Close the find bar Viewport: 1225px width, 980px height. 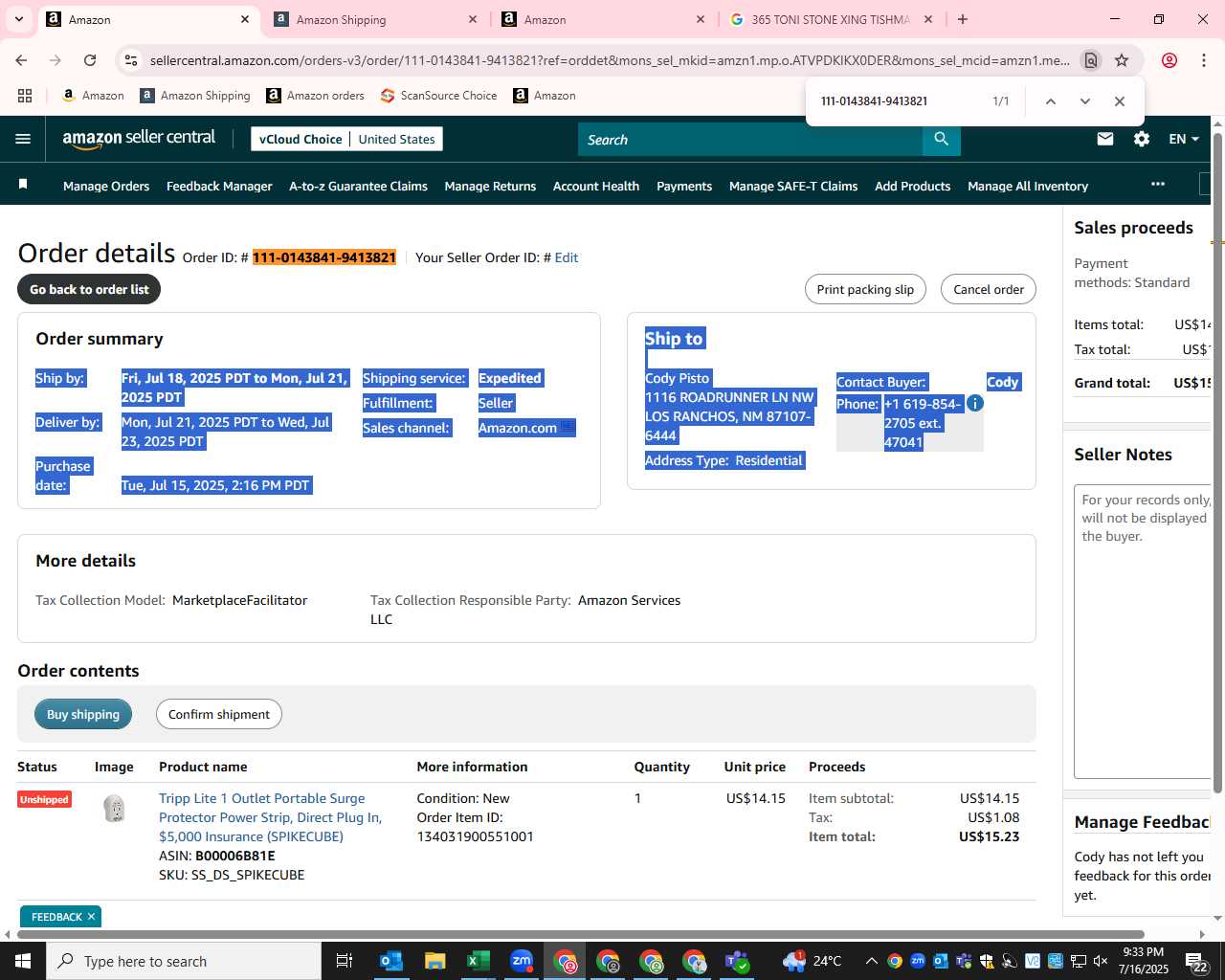[x=1120, y=101]
